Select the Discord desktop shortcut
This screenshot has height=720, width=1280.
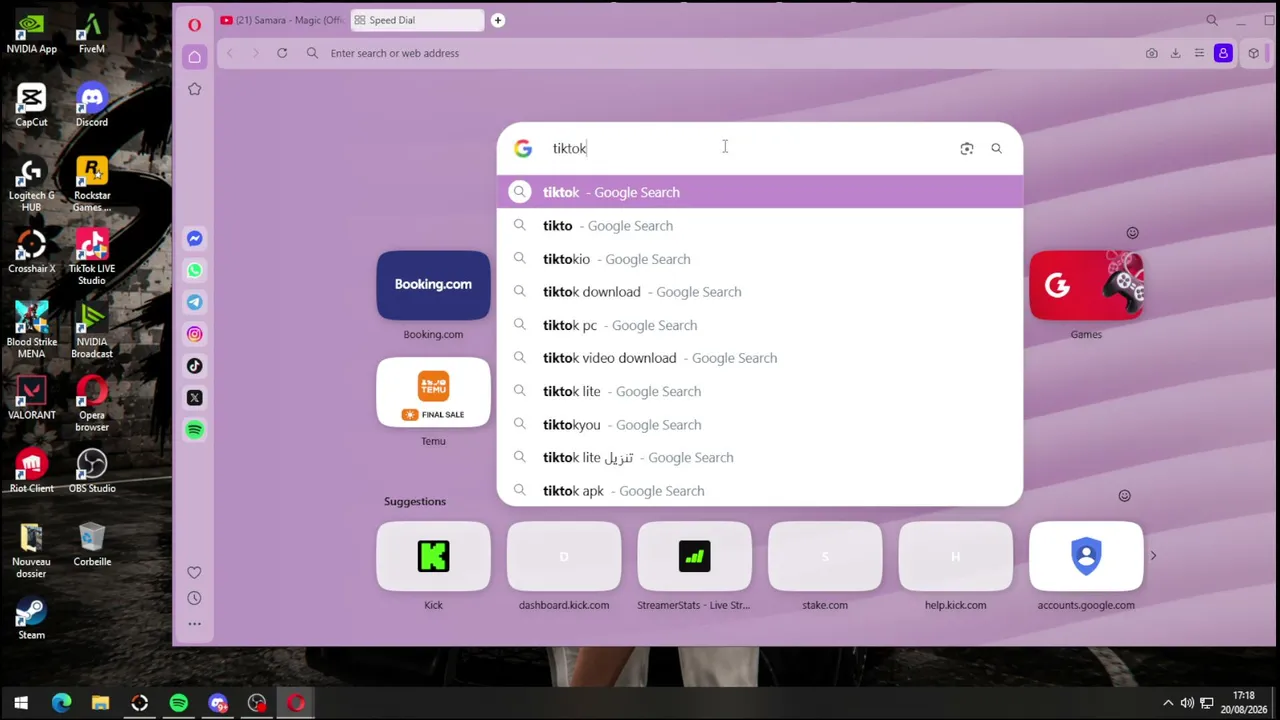pos(92,106)
